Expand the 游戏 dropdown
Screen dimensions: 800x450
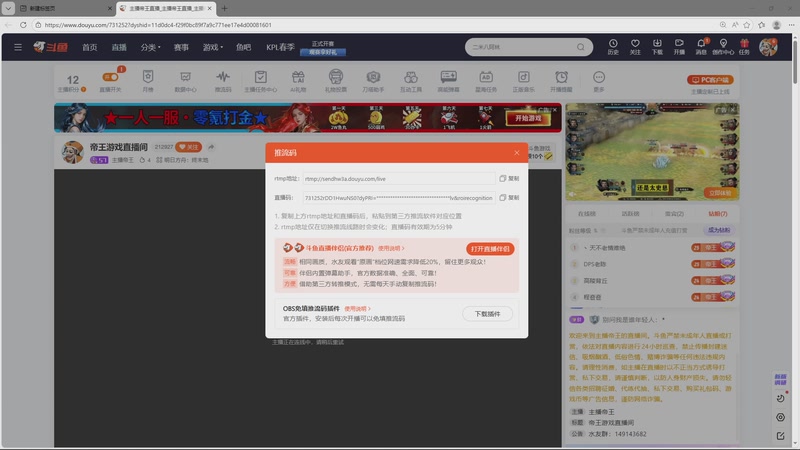[x=213, y=47]
